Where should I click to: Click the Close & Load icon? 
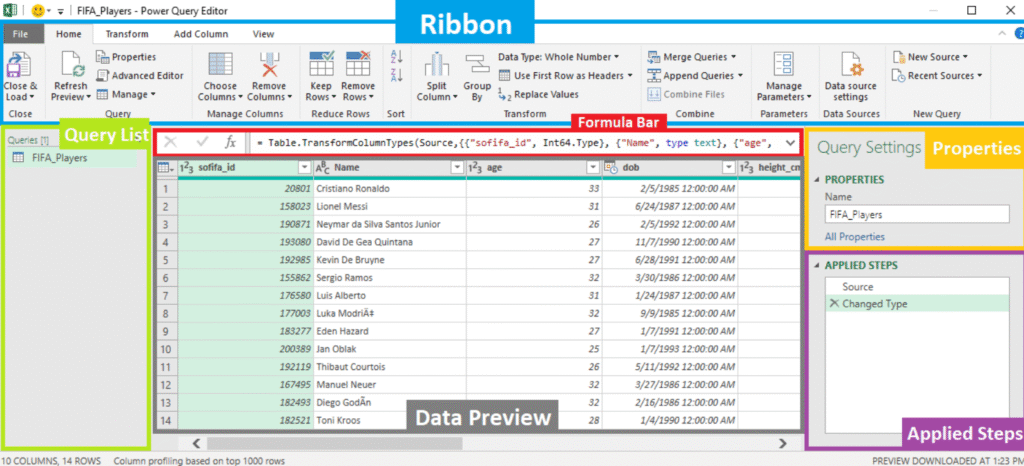(x=20, y=64)
